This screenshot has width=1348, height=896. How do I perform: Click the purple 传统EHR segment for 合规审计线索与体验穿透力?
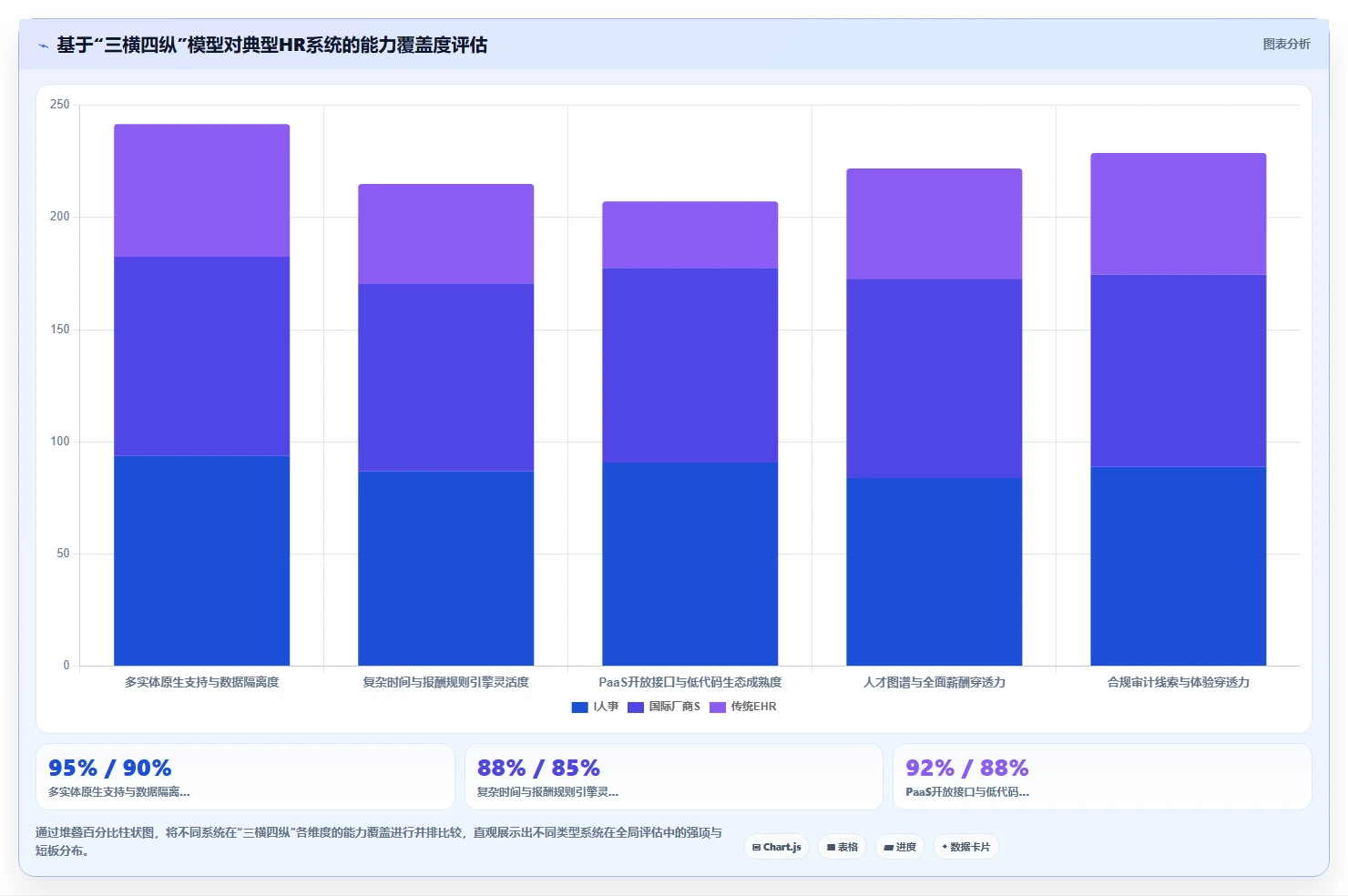[1178, 214]
